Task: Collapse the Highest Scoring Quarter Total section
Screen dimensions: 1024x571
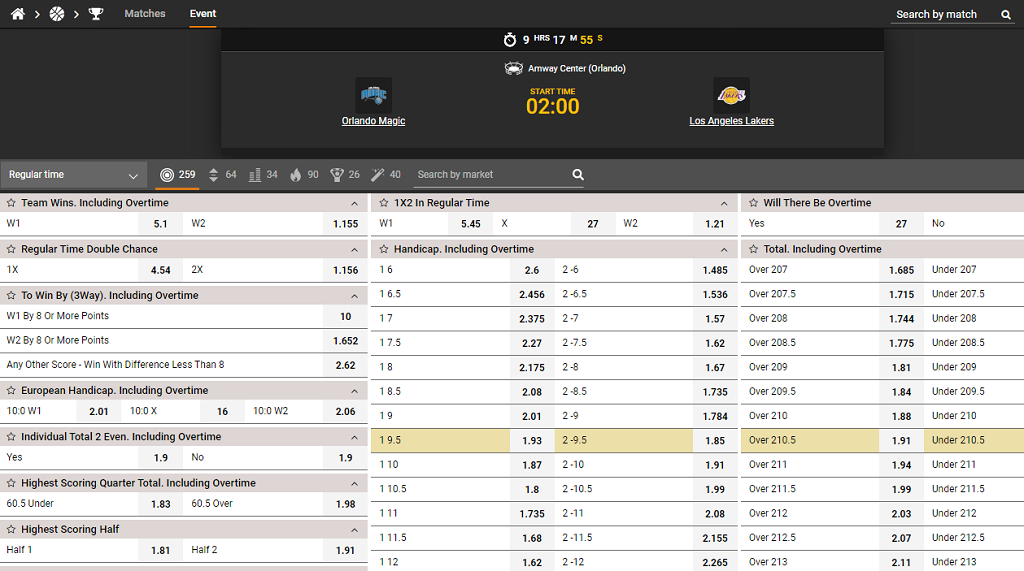Action: [355, 484]
